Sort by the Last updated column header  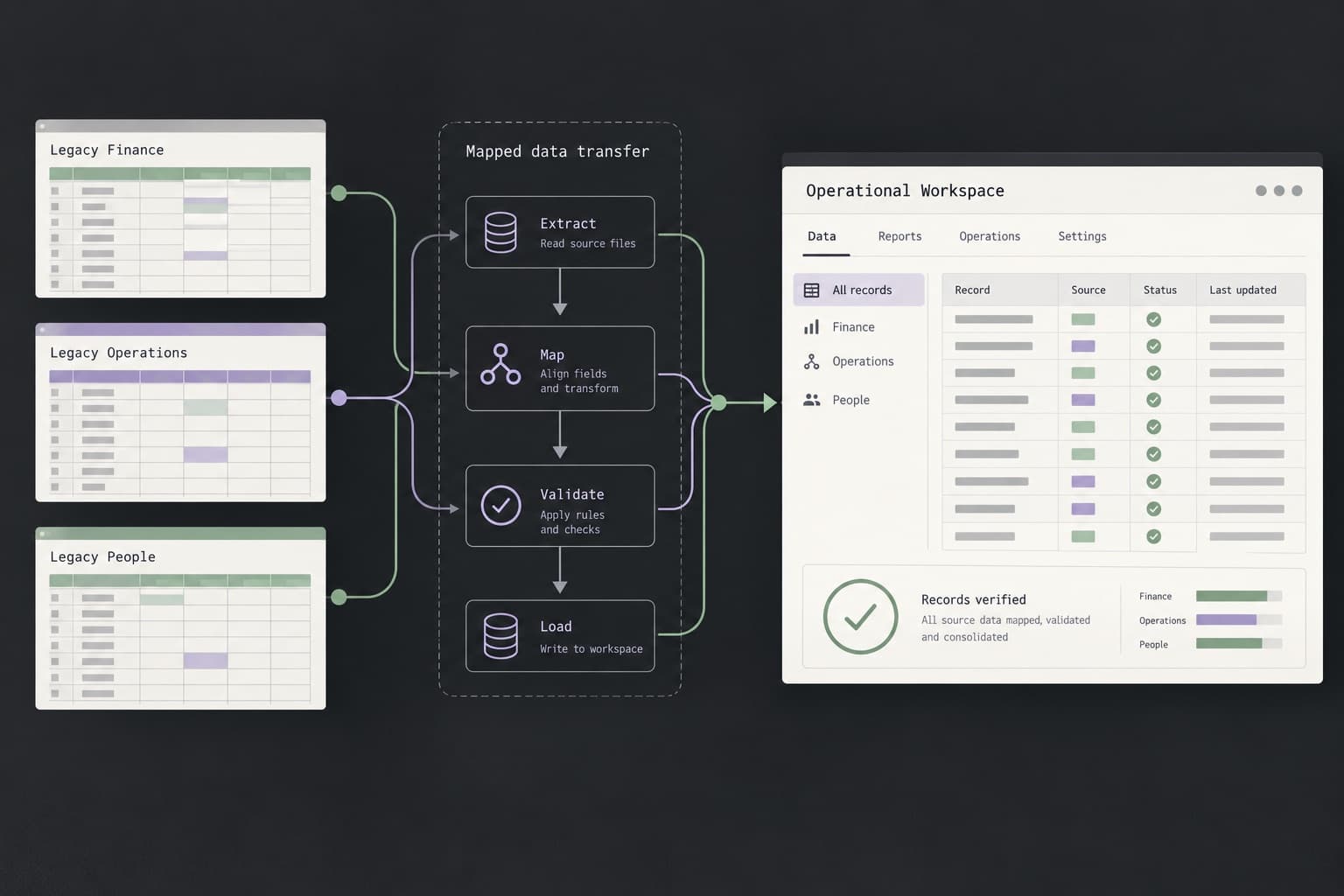pyautogui.click(x=1242, y=290)
